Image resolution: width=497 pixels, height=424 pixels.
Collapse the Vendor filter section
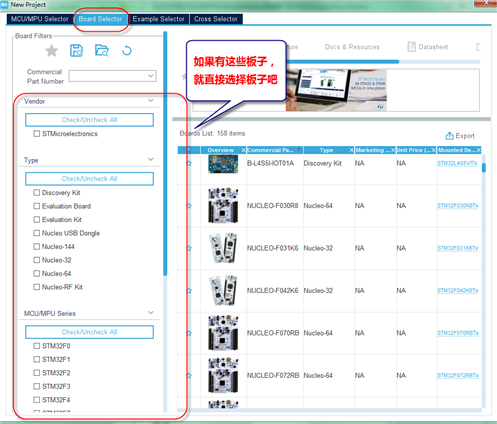click(x=151, y=100)
